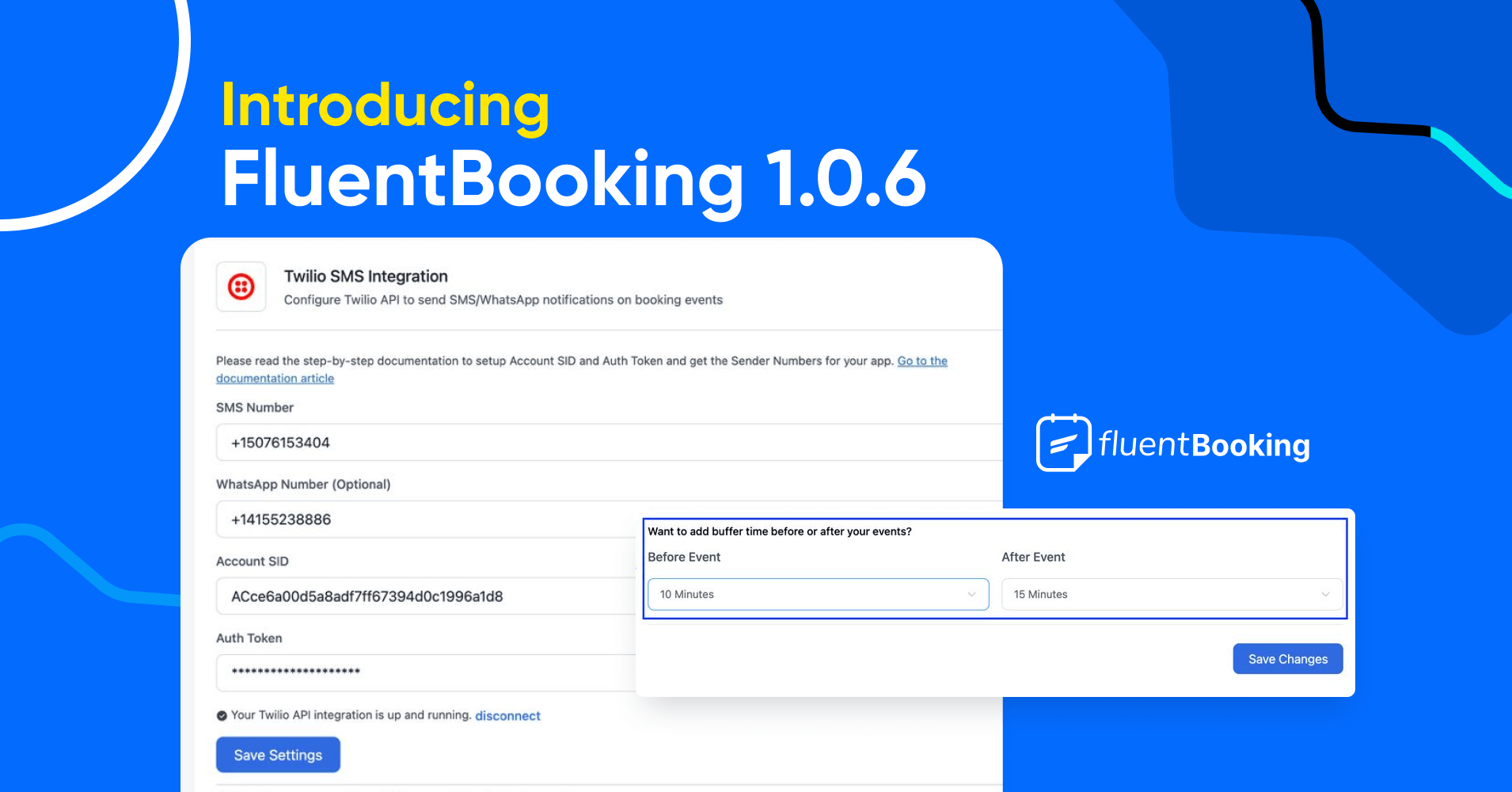The width and height of the screenshot is (1512, 792).
Task: Focus the WhatsApp Number input field
Action: (x=426, y=520)
